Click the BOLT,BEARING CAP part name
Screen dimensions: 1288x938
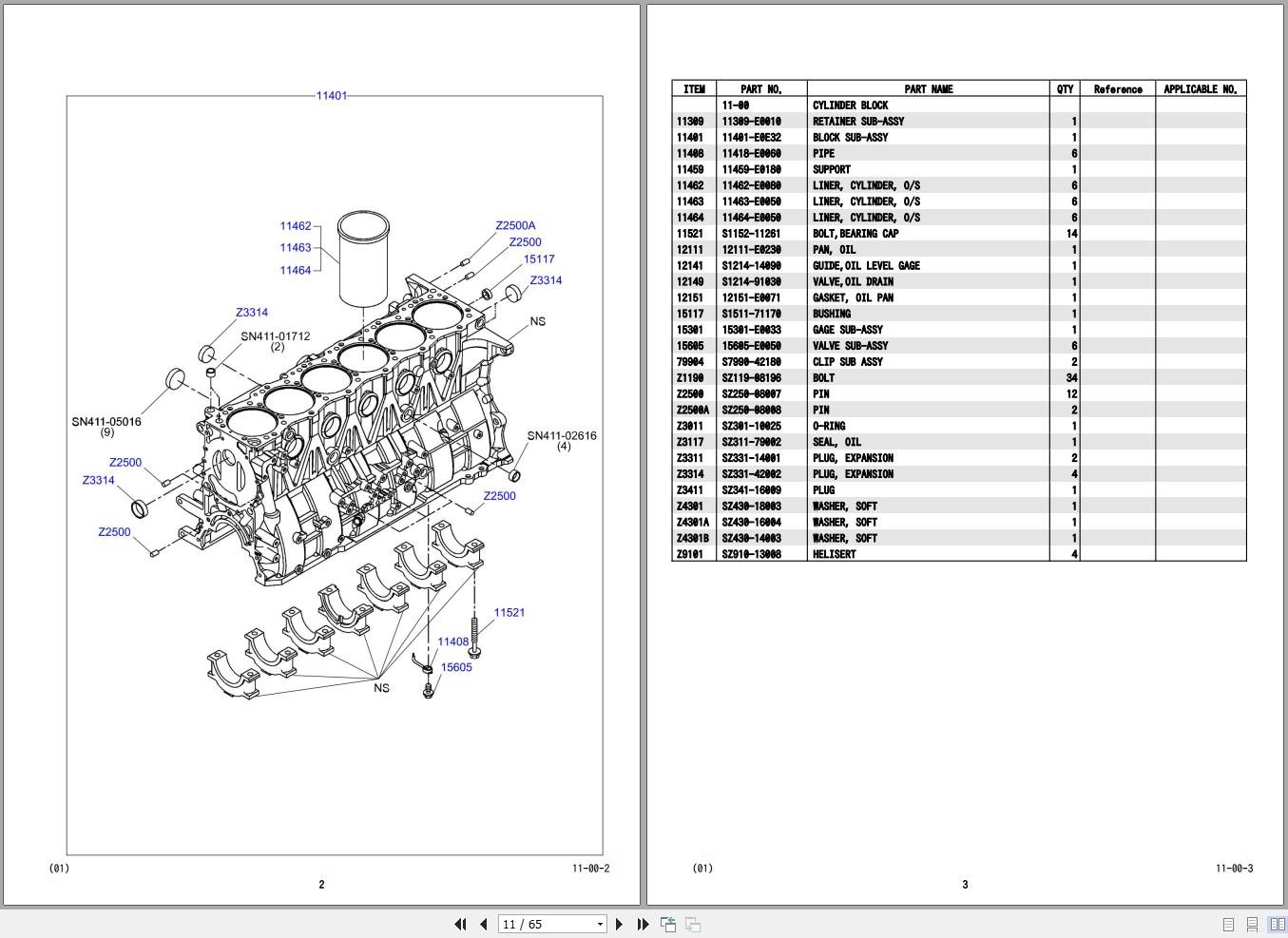(855, 234)
